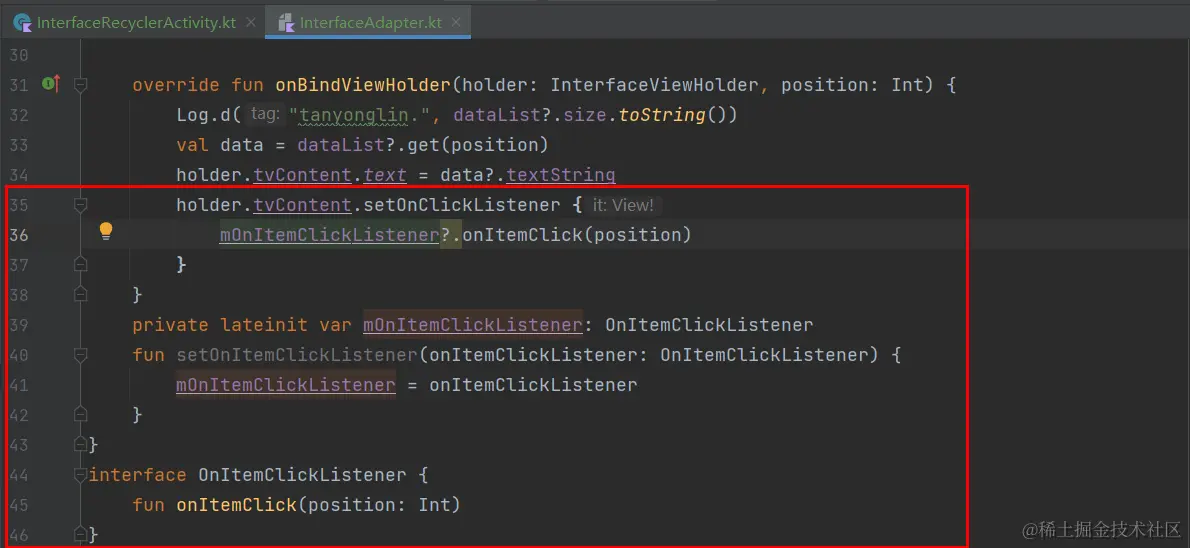Click the 'it: View!' inlay hint

click(622, 205)
